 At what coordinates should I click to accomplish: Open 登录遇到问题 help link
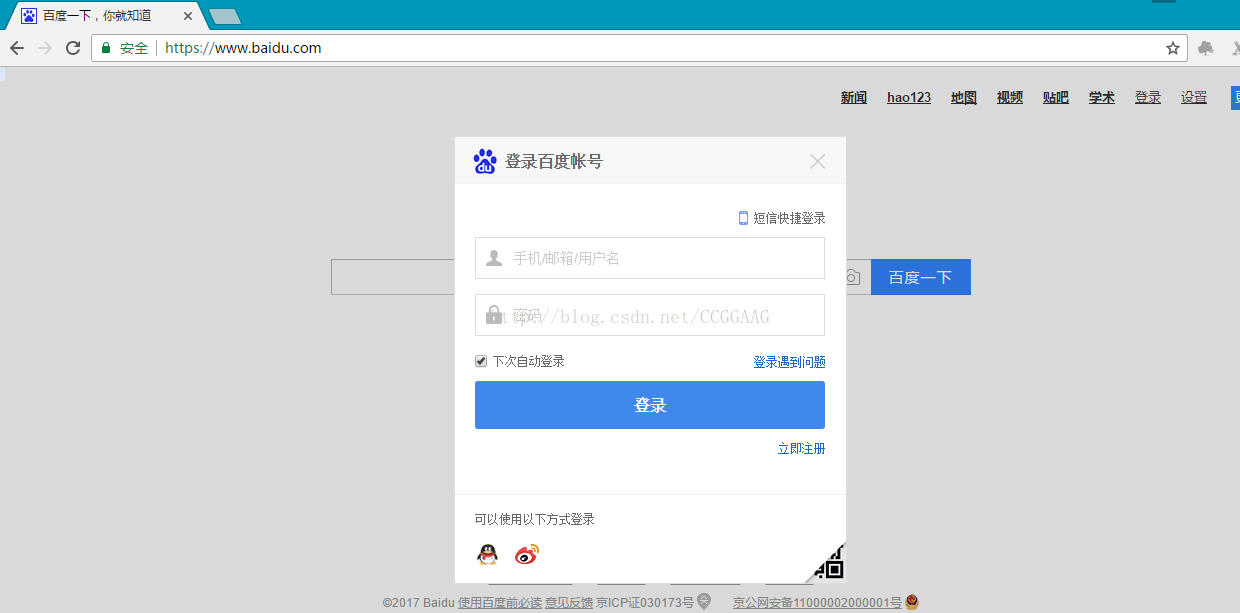click(x=789, y=362)
